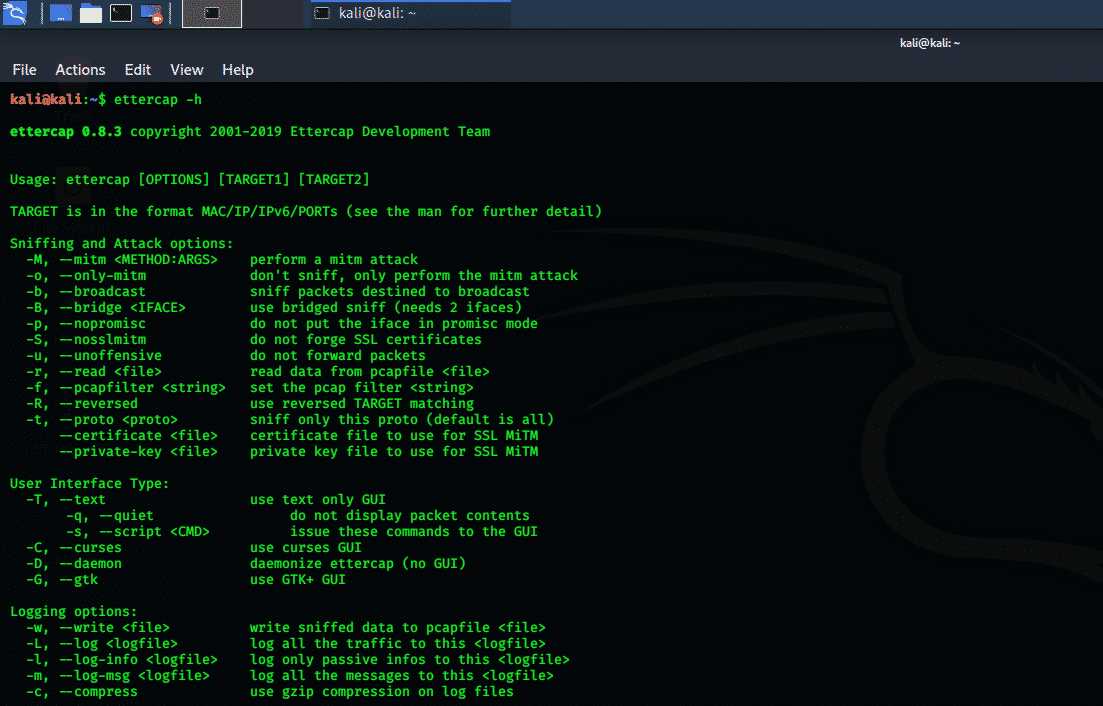1103x706 pixels.
Task: Open the Help menu
Action: 238,70
